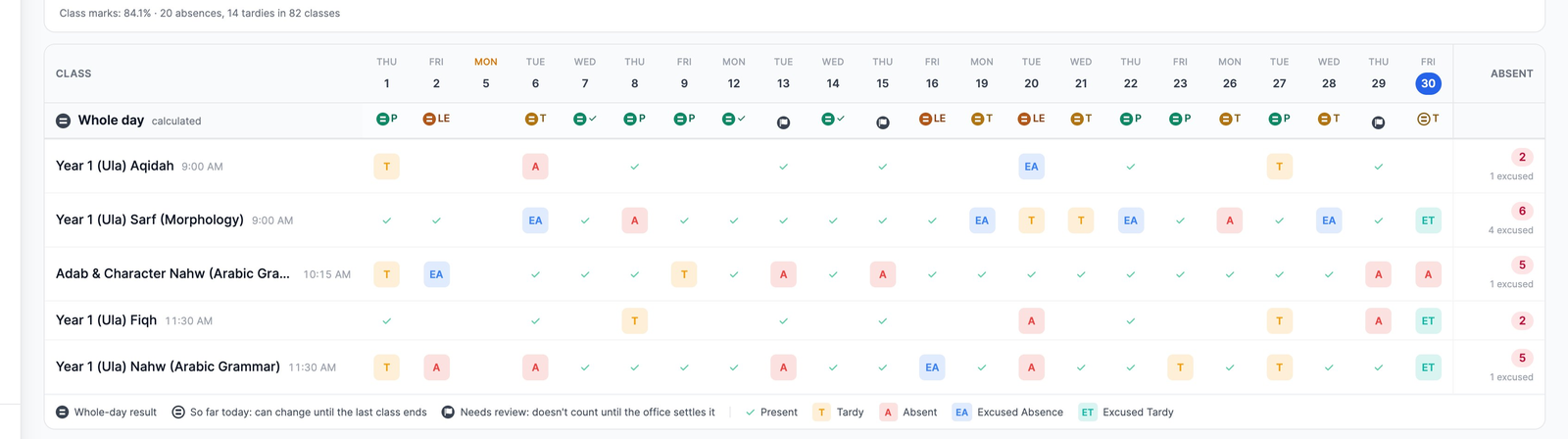Click the Sarf absent count 6
This screenshot has width=1568, height=439.
pos(1522,211)
